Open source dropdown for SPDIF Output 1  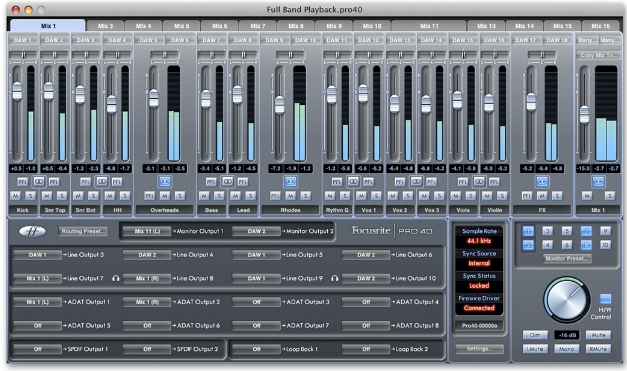[38, 349]
